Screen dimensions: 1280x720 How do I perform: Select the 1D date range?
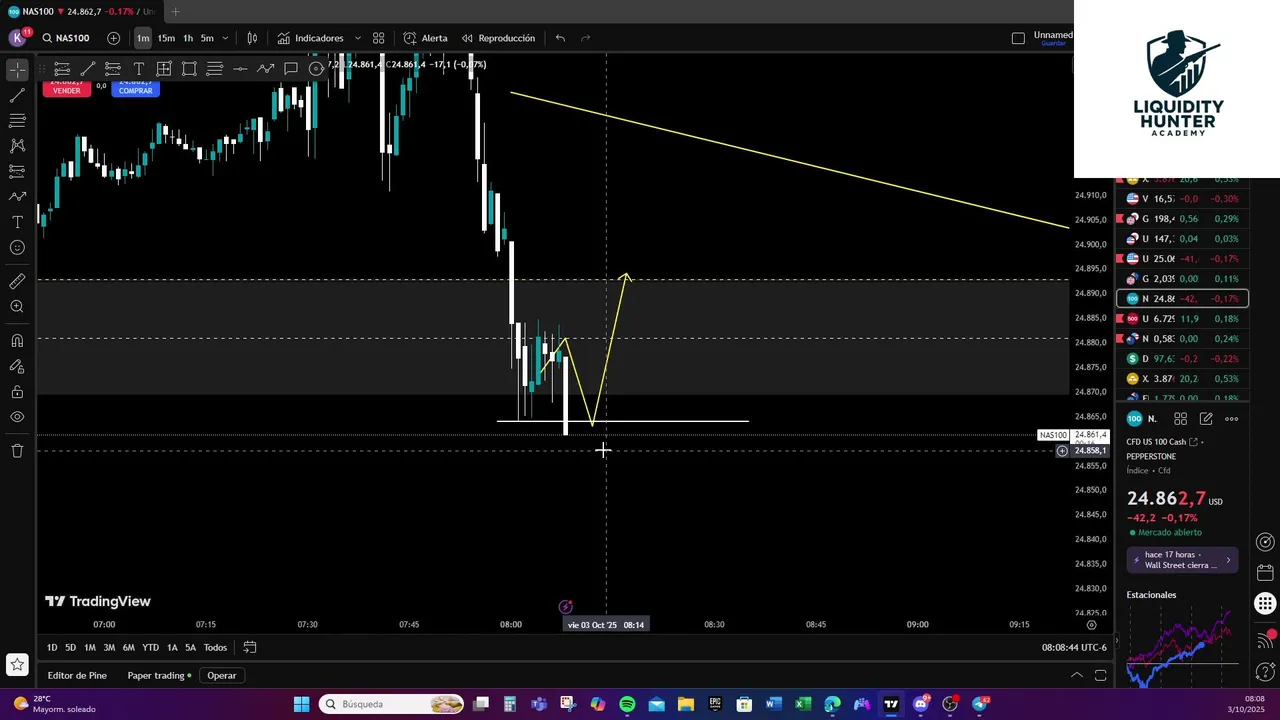52,647
